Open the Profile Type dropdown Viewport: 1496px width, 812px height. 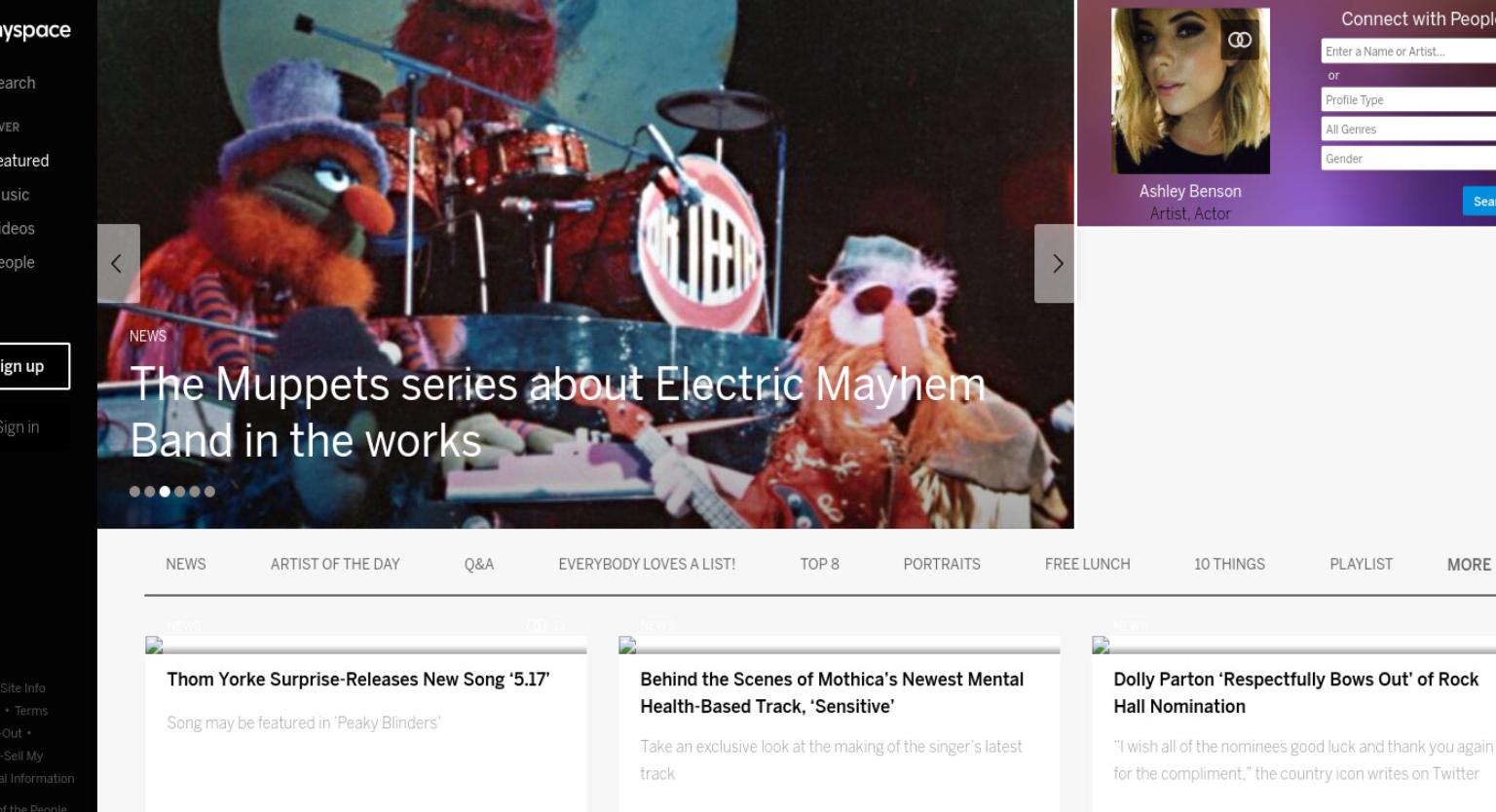click(1408, 100)
